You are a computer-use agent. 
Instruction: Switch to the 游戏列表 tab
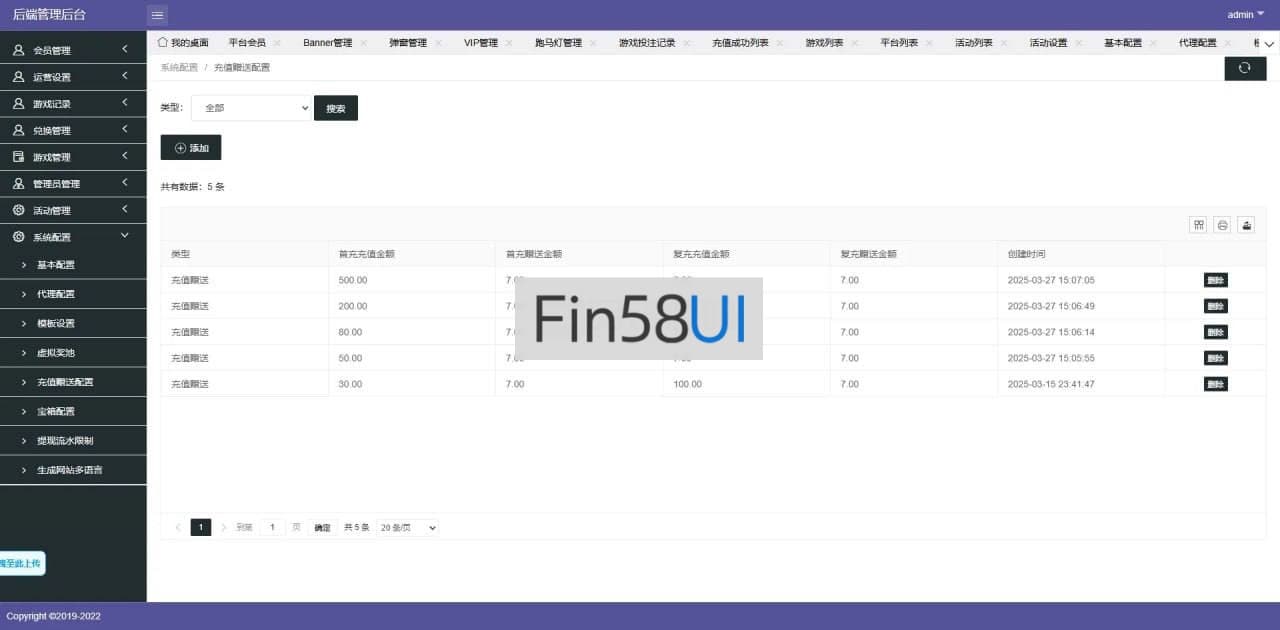[x=824, y=43]
